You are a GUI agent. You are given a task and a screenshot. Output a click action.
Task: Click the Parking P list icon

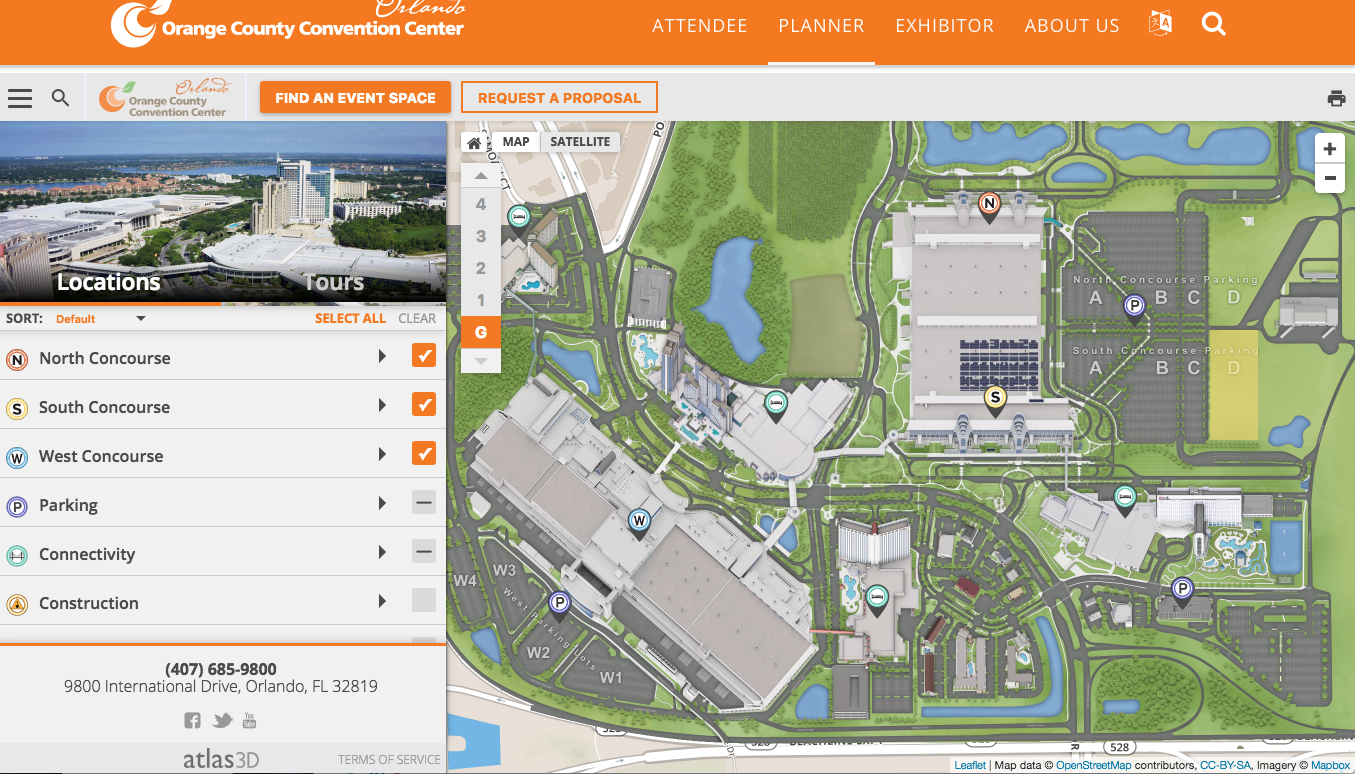point(17,506)
